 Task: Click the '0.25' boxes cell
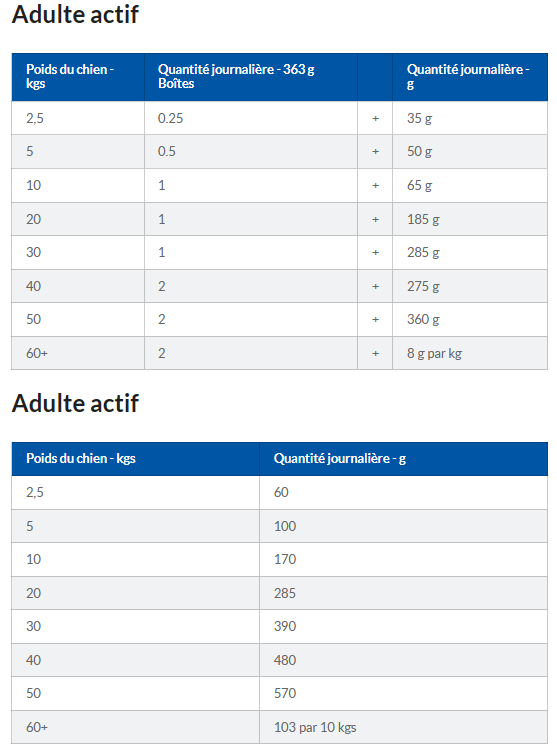(251, 118)
